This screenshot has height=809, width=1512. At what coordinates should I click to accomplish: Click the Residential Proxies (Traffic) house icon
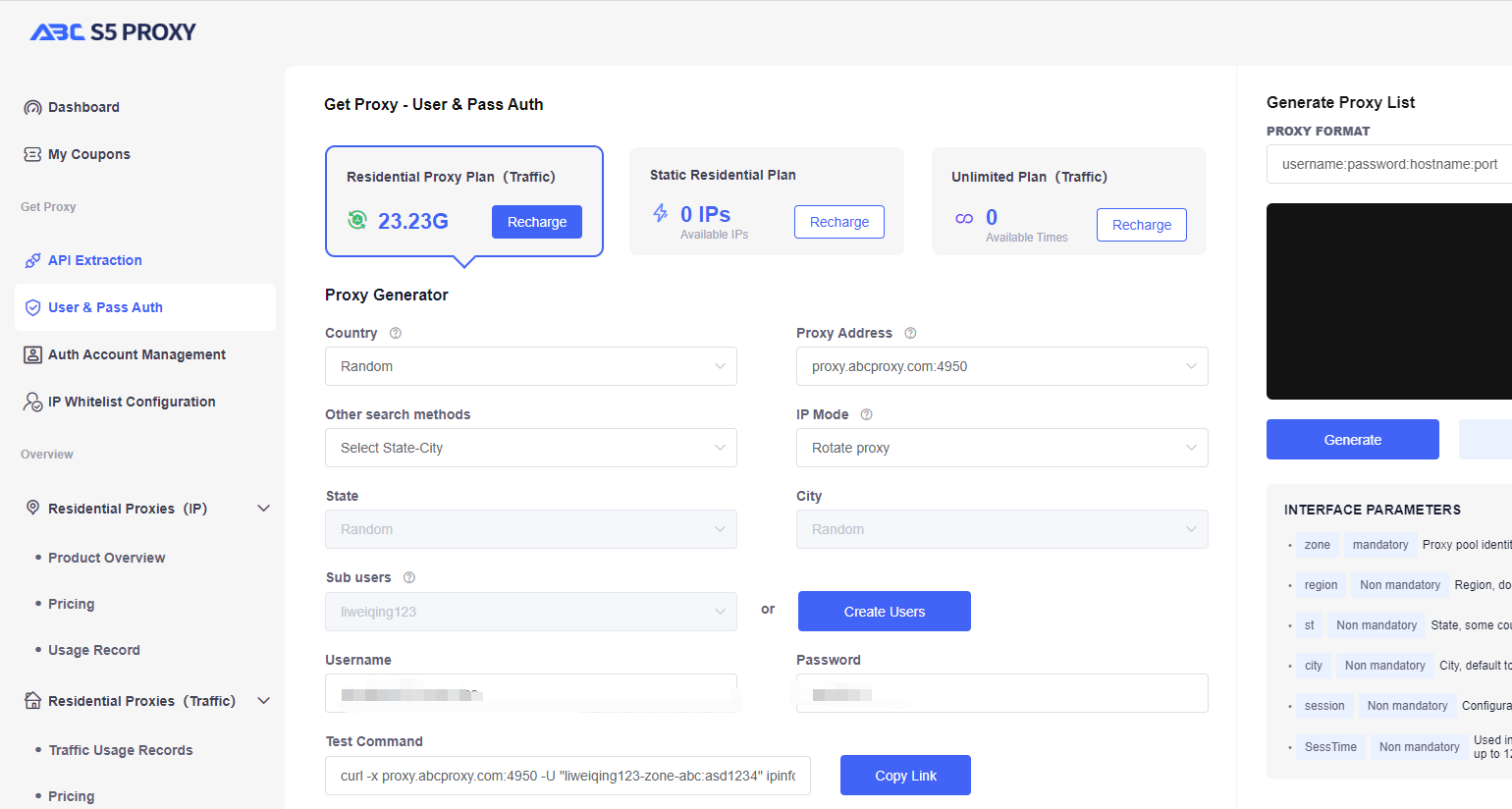(x=32, y=700)
